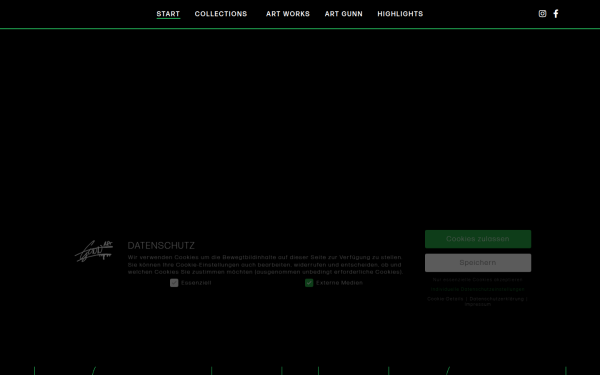Screen dimensions: 600x375
Task: Save settings with Speichern button
Action: [478, 262]
